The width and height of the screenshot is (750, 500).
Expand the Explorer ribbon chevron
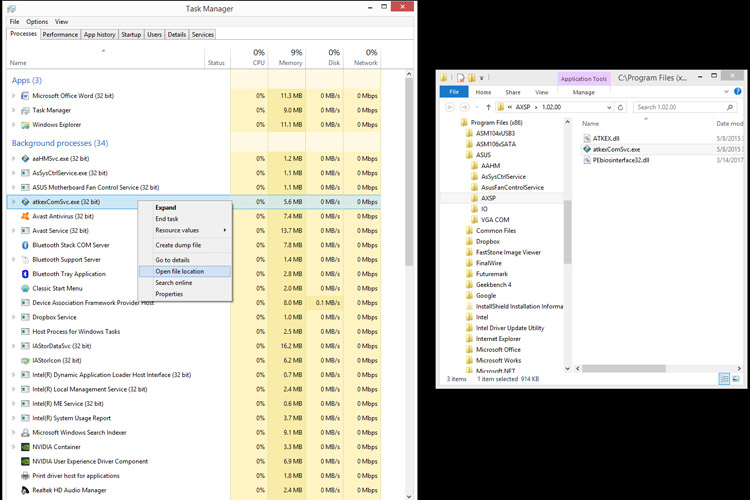[726, 91]
